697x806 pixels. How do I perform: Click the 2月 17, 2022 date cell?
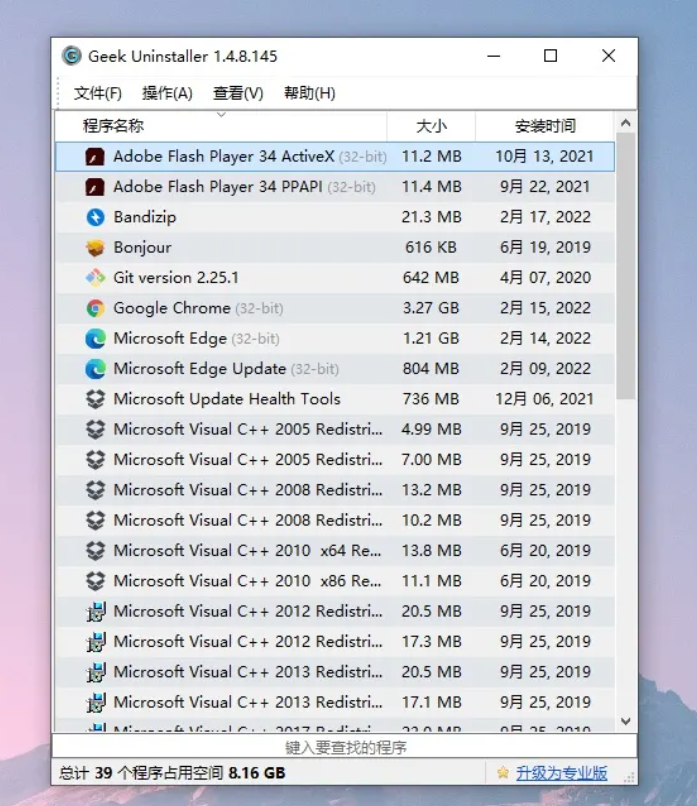[x=545, y=217]
